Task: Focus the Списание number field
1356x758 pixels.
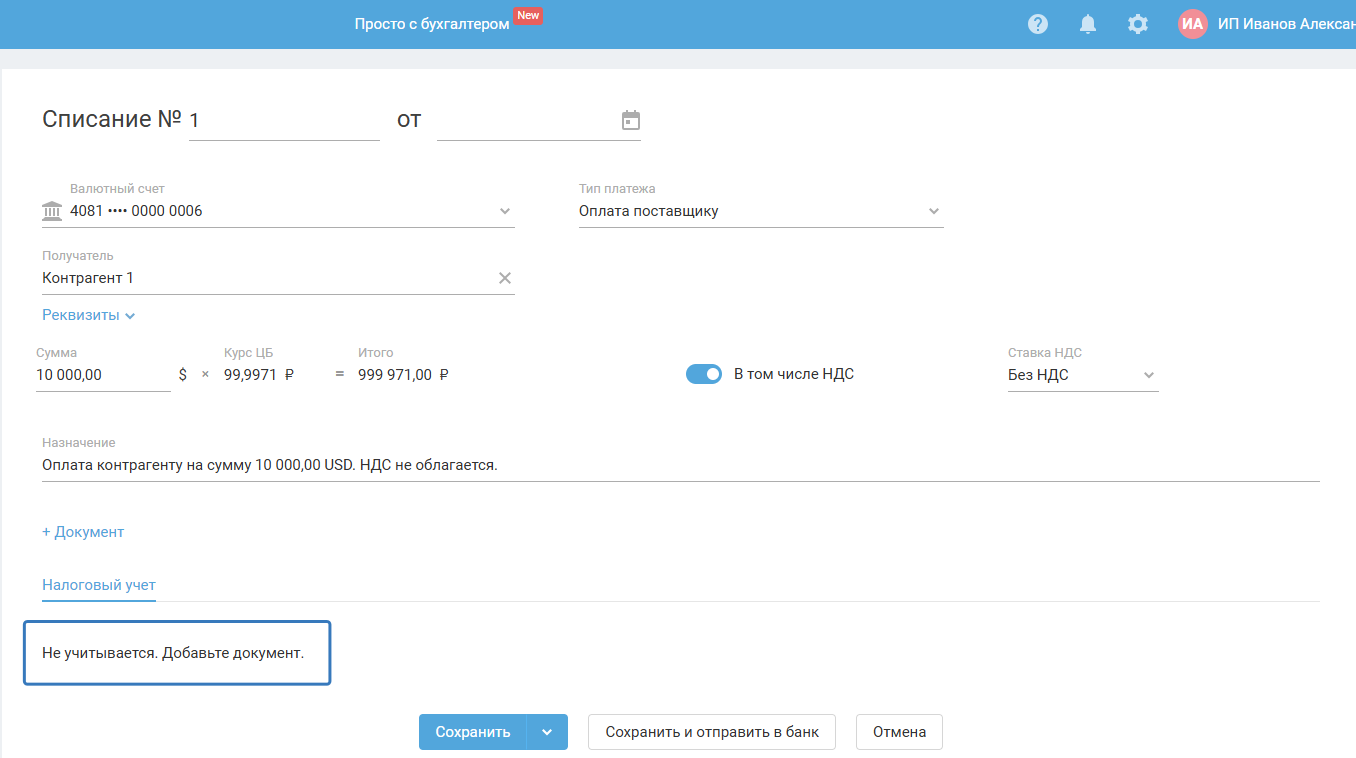Action: coord(284,121)
